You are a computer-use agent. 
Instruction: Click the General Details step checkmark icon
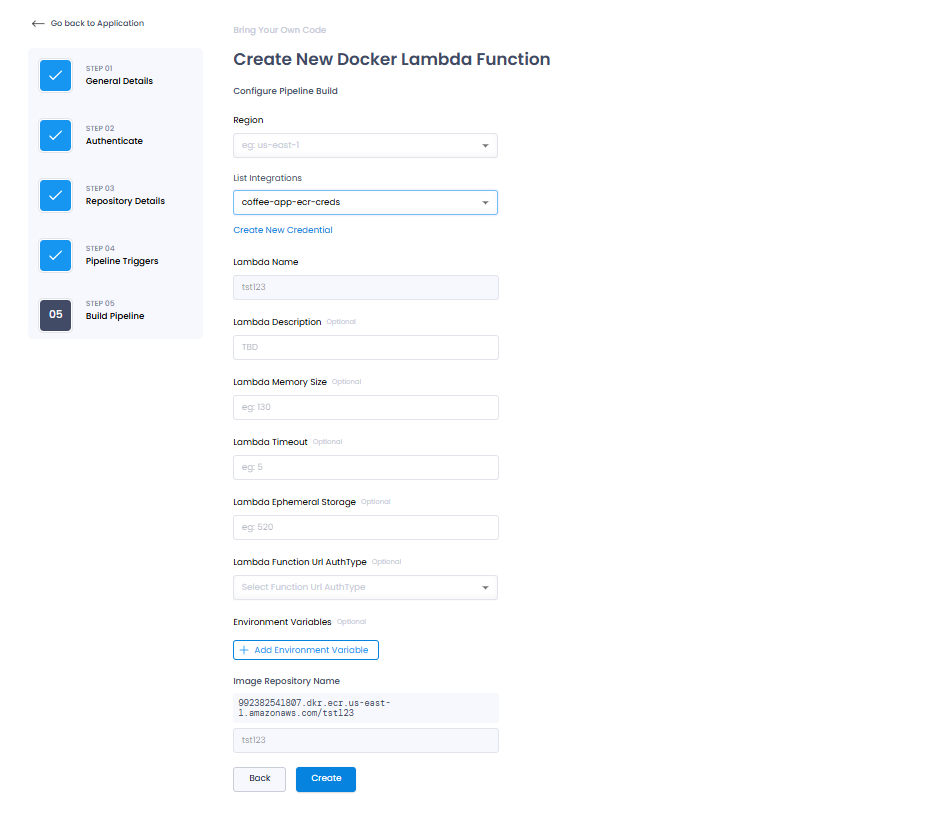[55, 75]
